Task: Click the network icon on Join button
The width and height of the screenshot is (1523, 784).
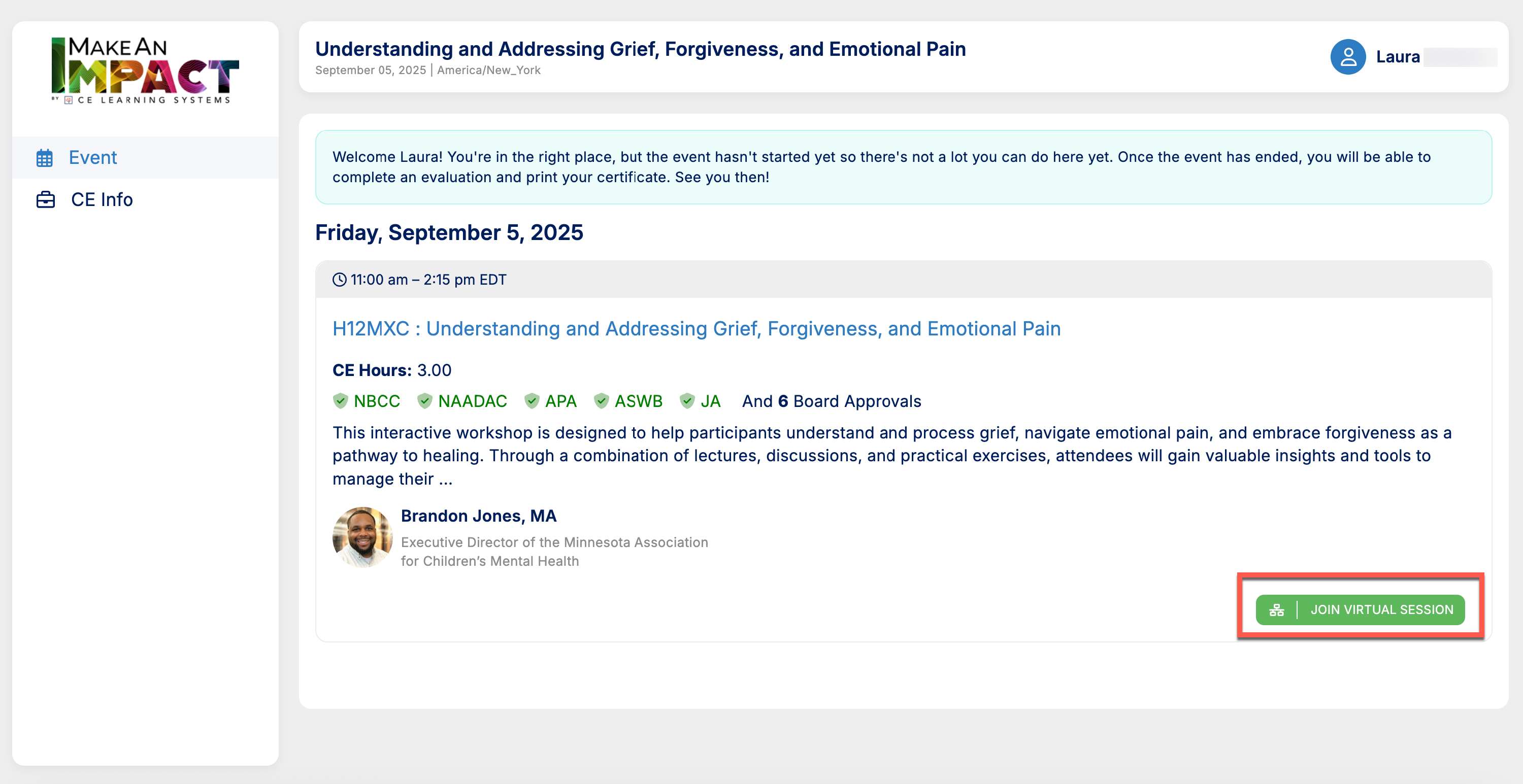Action: pos(1276,610)
